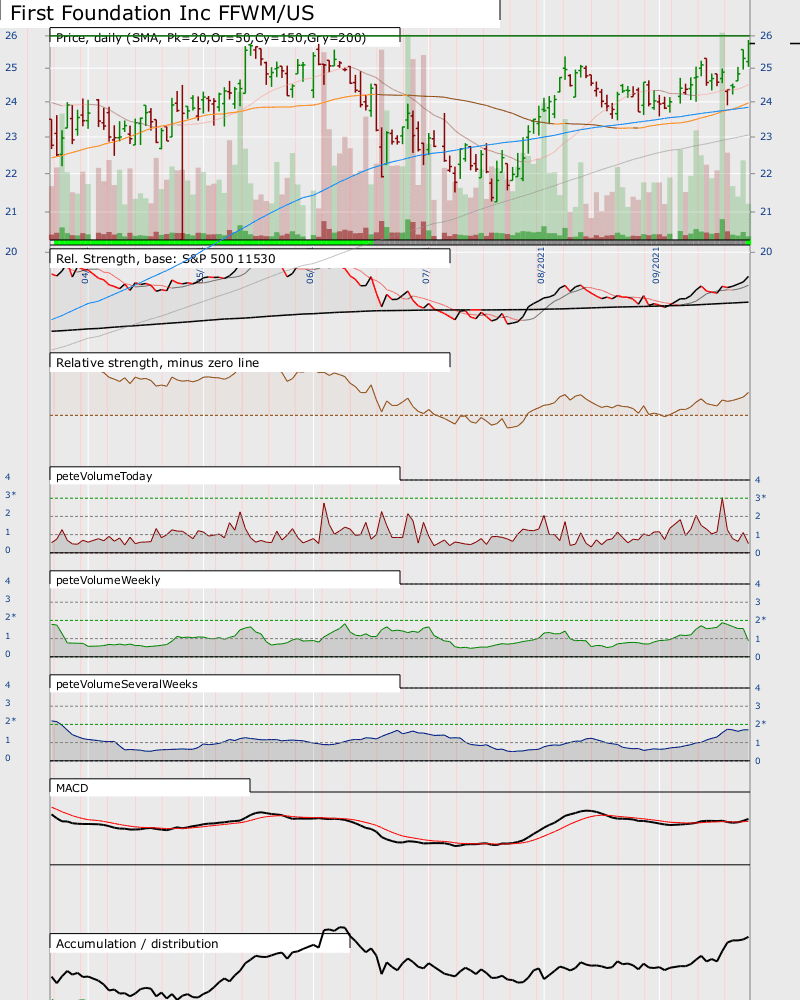Click the Relative strength, minus zero line label
The width and height of the screenshot is (800, 1000).
point(158,363)
